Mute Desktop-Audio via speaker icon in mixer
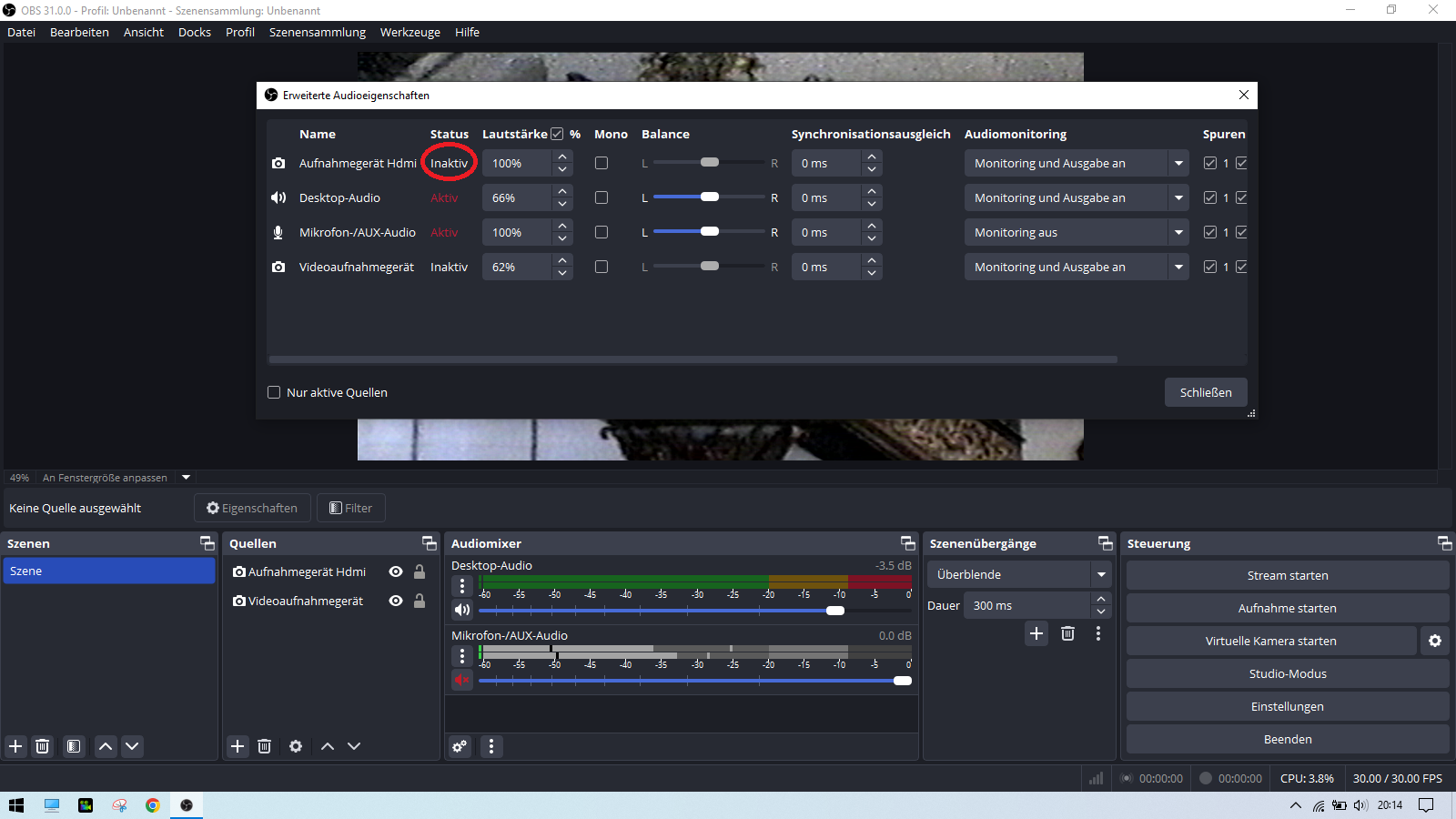 tap(462, 610)
